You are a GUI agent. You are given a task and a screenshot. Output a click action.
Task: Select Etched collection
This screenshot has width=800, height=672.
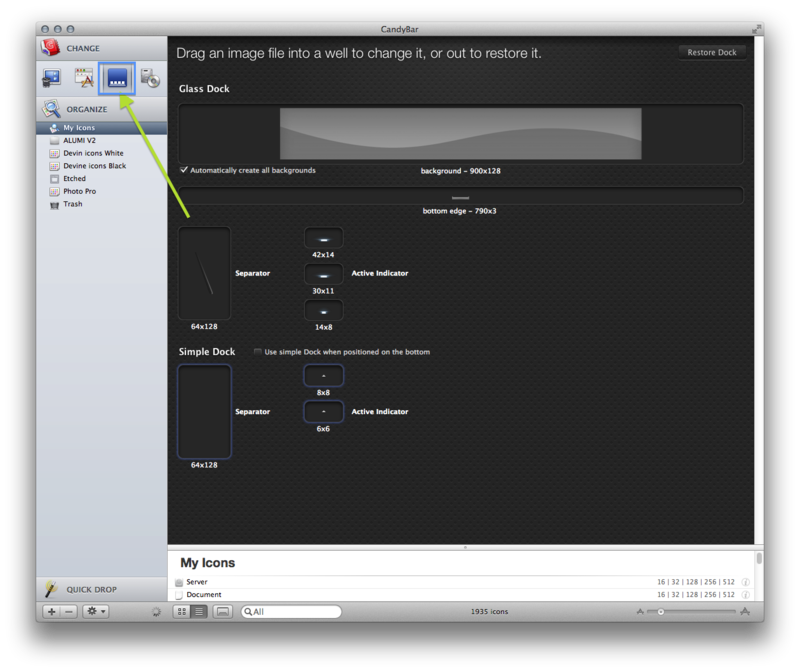(102, 179)
